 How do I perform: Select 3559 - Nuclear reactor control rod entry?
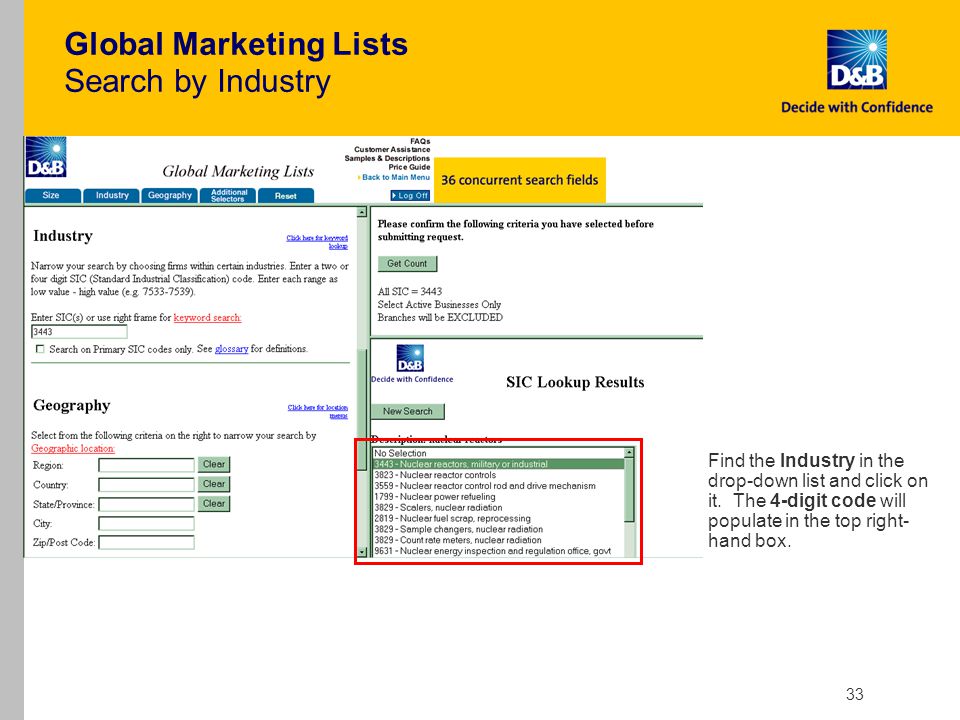pos(498,486)
